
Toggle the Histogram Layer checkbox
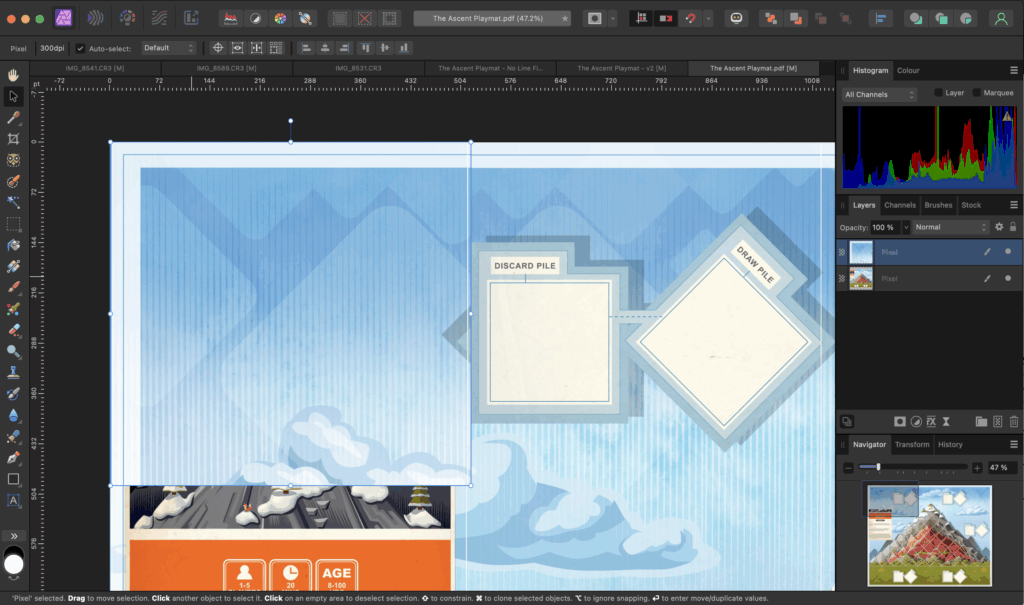click(x=938, y=93)
